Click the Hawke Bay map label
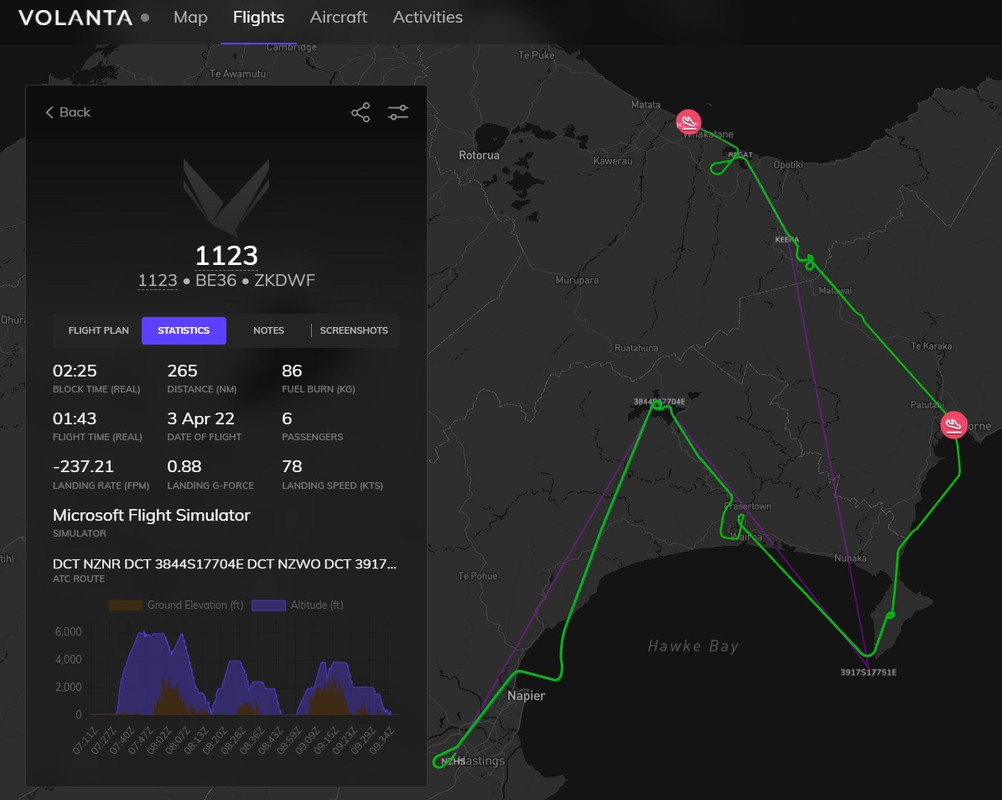 pyautogui.click(x=693, y=646)
